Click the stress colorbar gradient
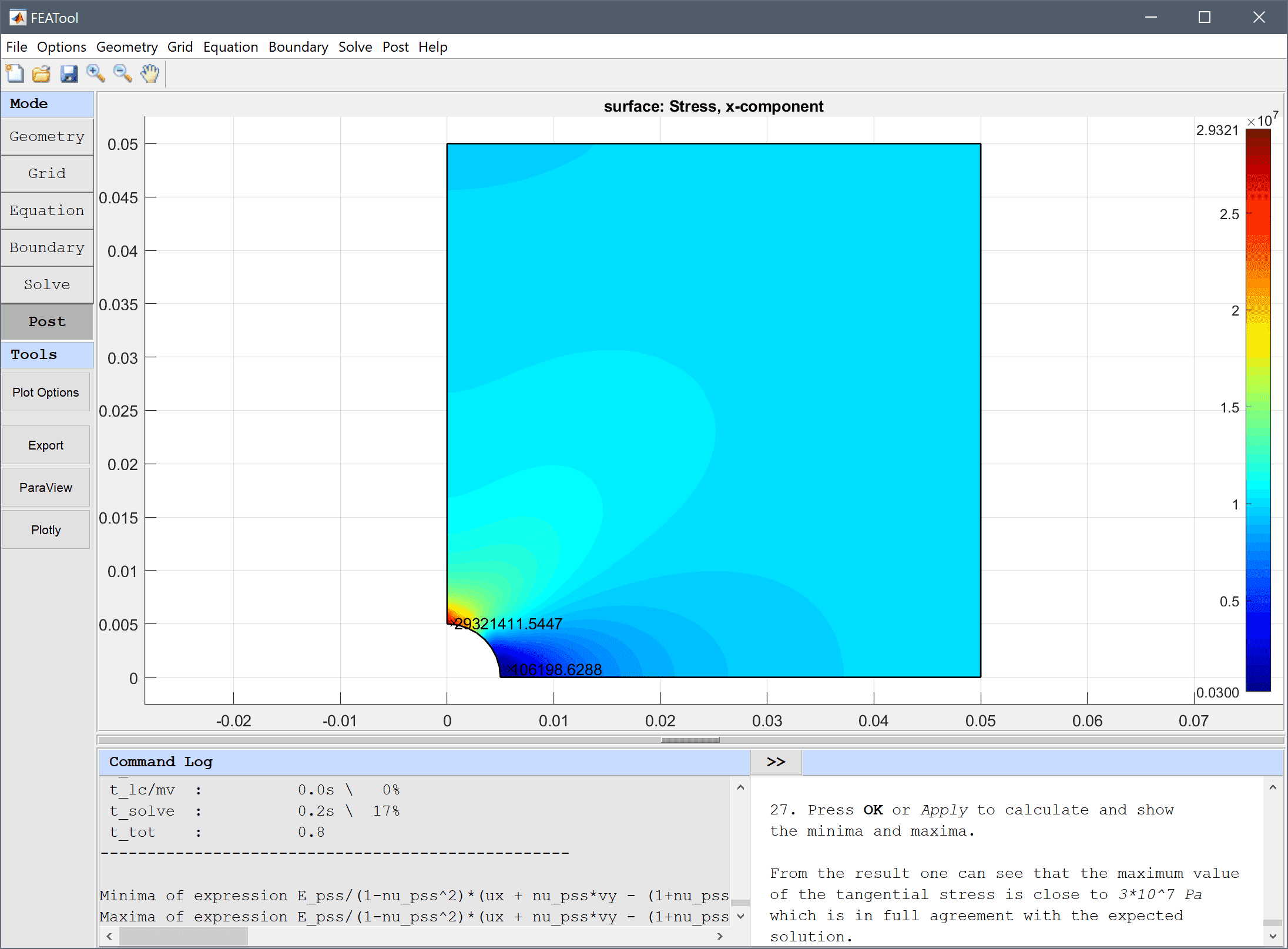Viewport: 1288px width, 949px height. [1258, 410]
